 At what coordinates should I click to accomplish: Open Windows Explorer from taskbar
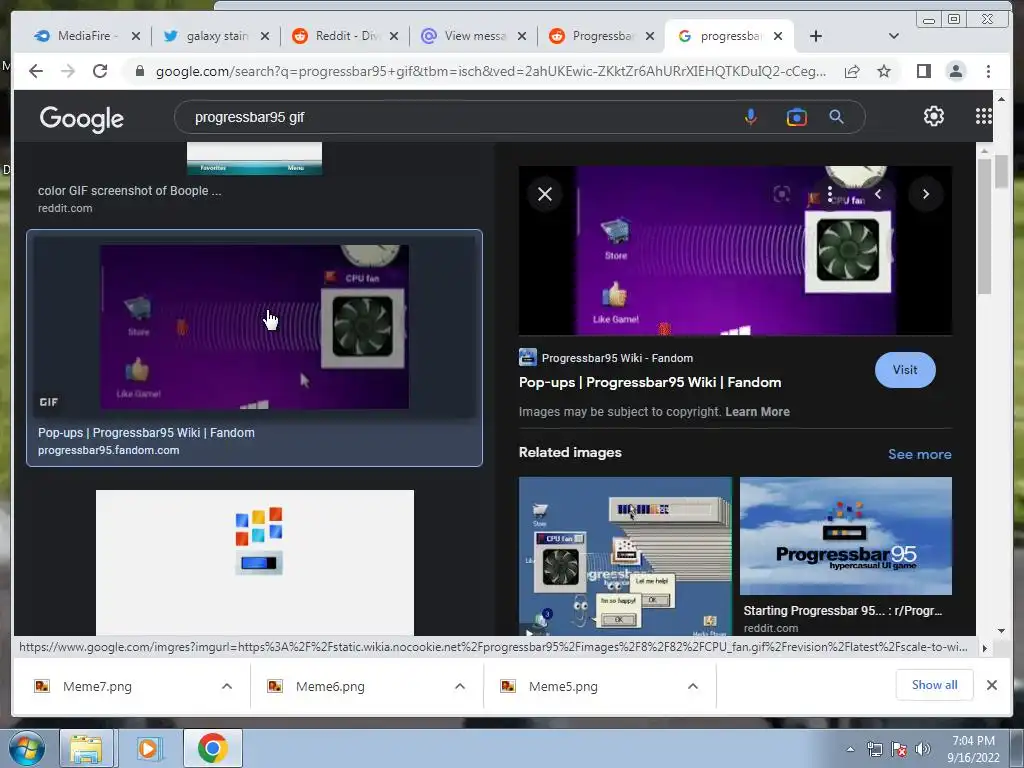click(x=86, y=748)
